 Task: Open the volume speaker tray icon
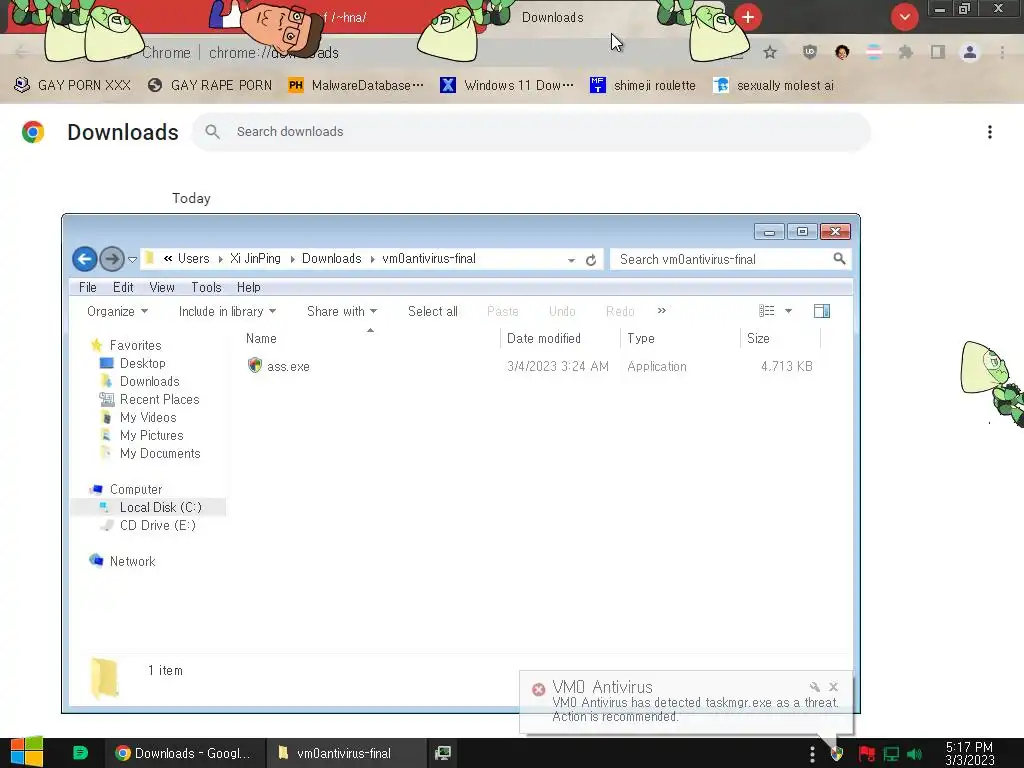915,754
